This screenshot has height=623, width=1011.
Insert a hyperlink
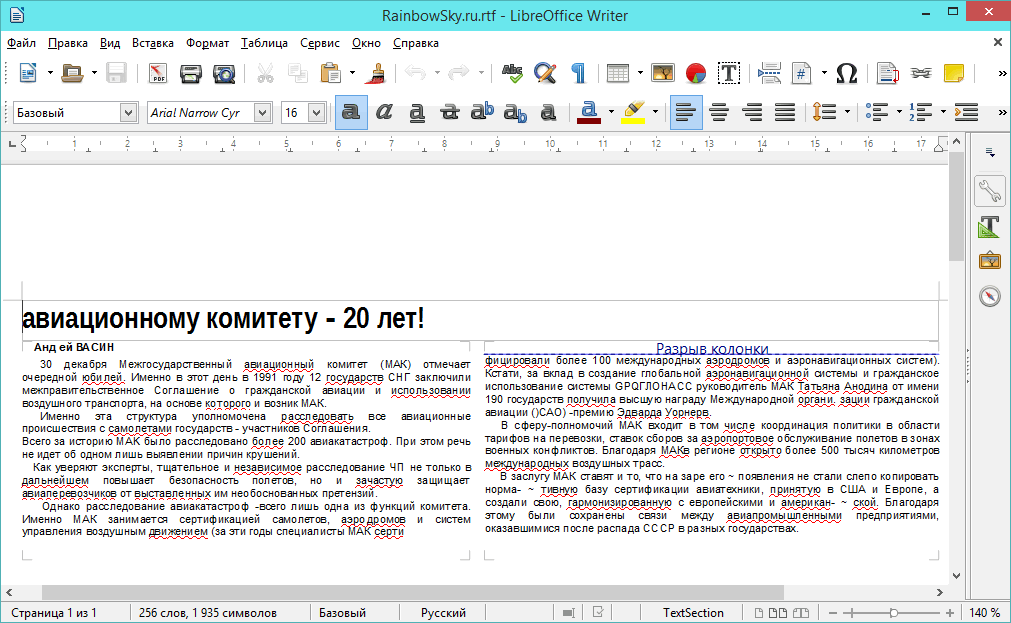pos(921,73)
